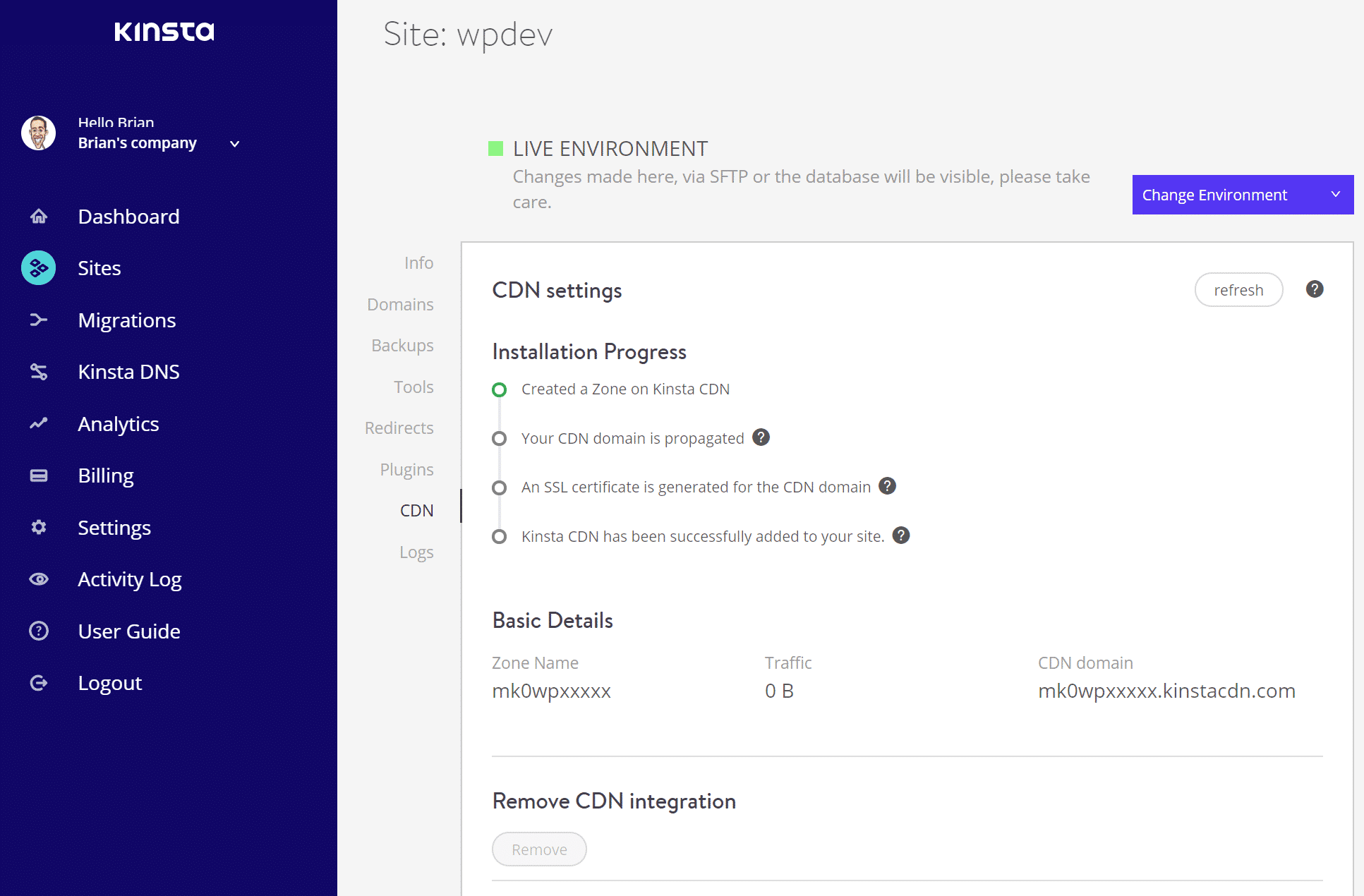Open Settings from the sidebar

click(114, 528)
